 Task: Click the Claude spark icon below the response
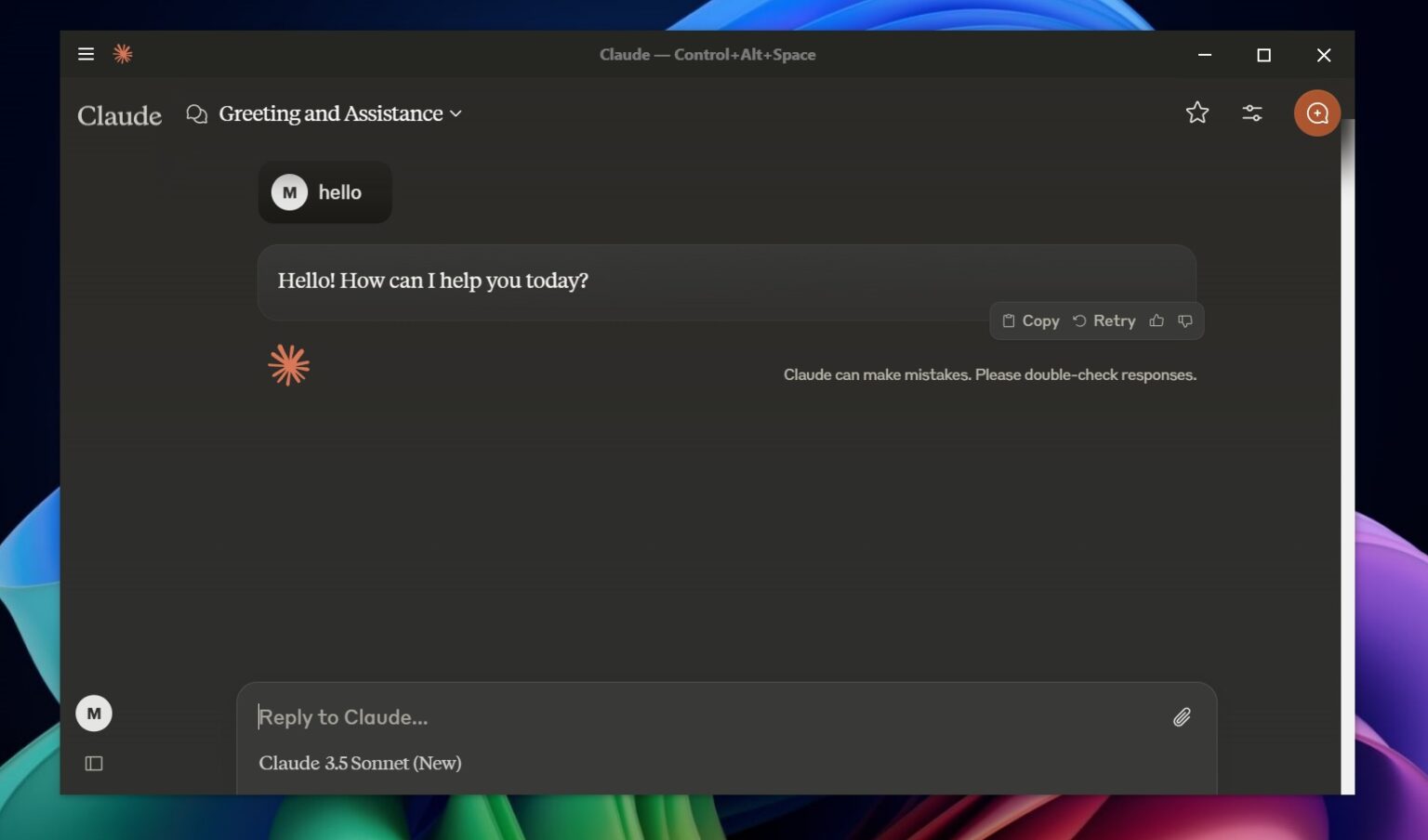(288, 364)
